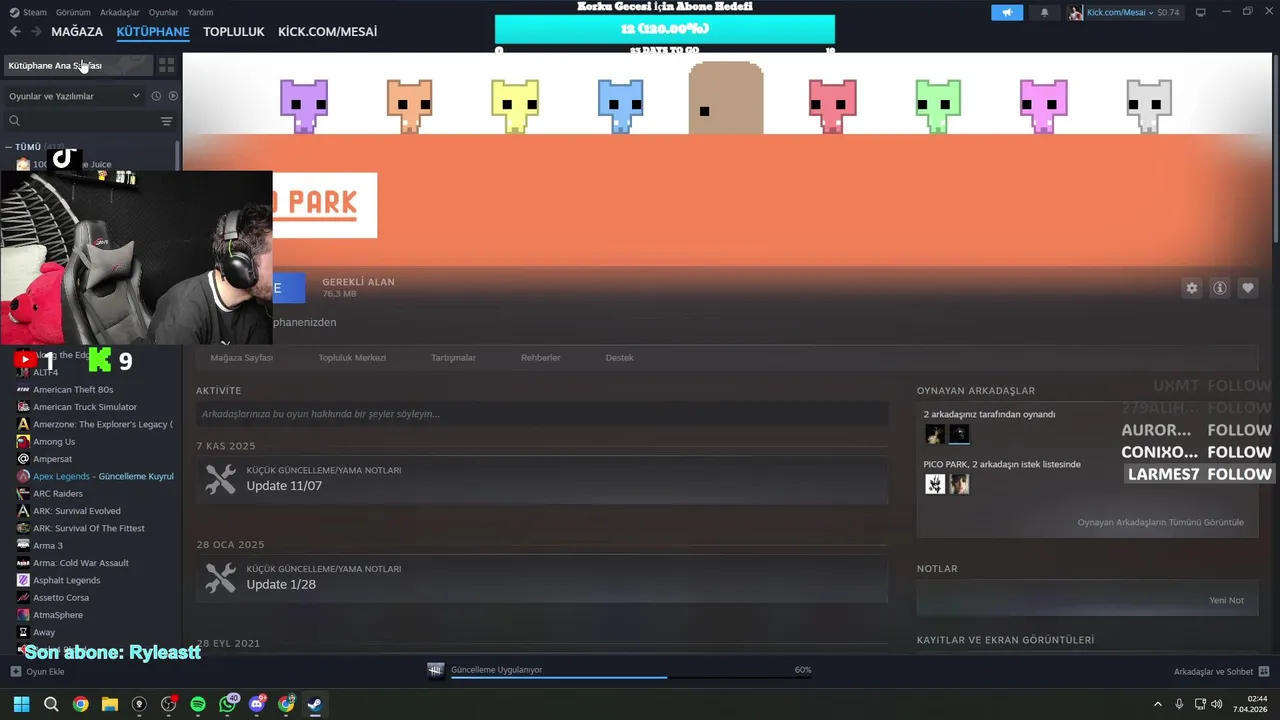The width and height of the screenshot is (1280, 720).
Task: Go to the MAĞAZA tab
Action: pyautogui.click(x=77, y=32)
